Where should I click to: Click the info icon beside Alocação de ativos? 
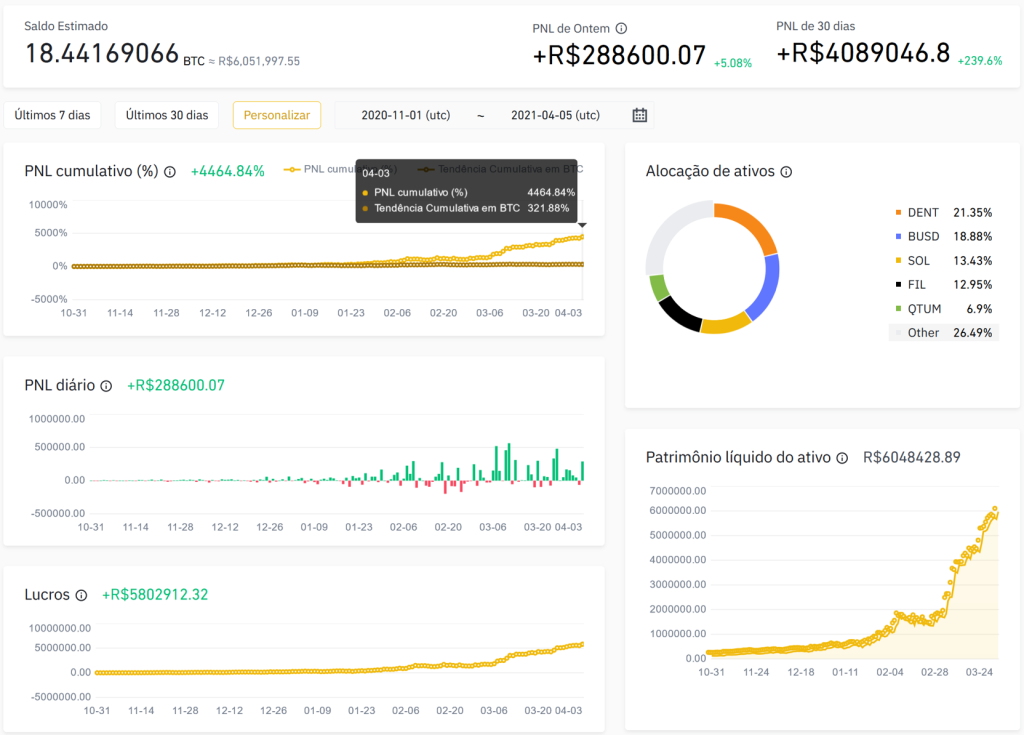pyautogui.click(x=786, y=172)
